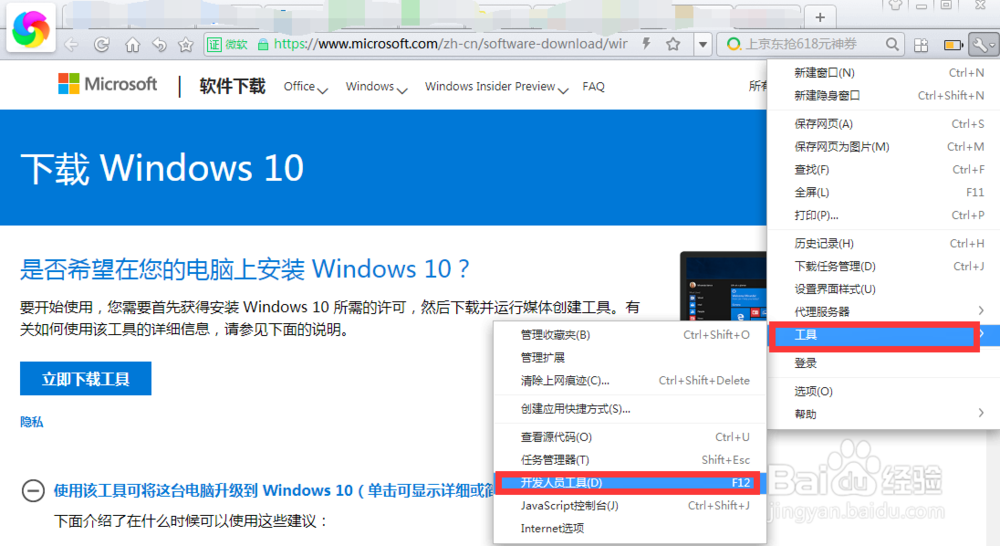Expand the Office navigation dropdown
Screen dimensions: 1000x546
coord(305,87)
